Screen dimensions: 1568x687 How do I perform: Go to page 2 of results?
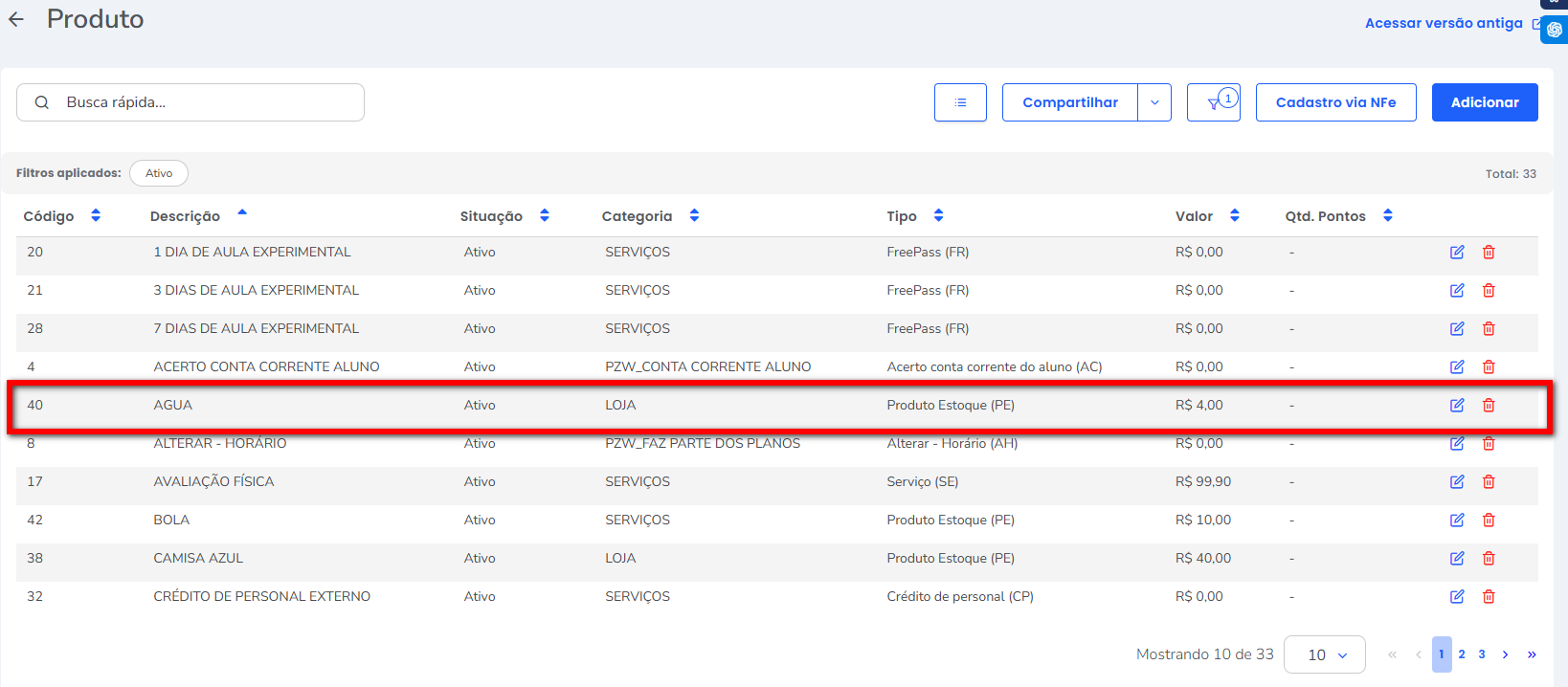(x=1462, y=654)
